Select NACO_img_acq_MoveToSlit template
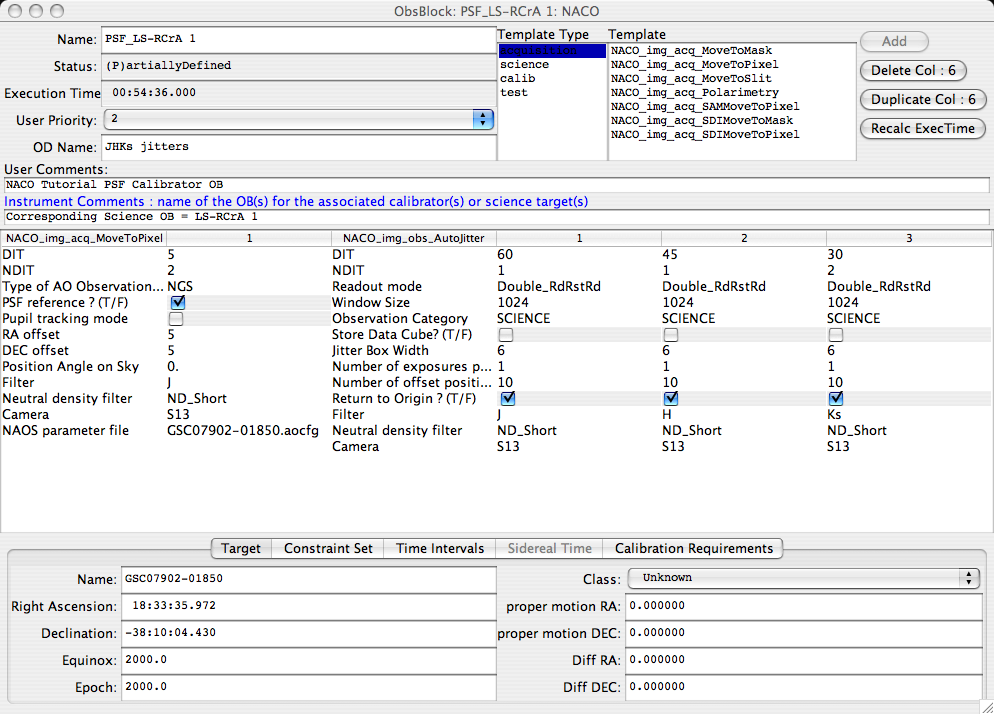The image size is (994, 714). click(x=732, y=79)
